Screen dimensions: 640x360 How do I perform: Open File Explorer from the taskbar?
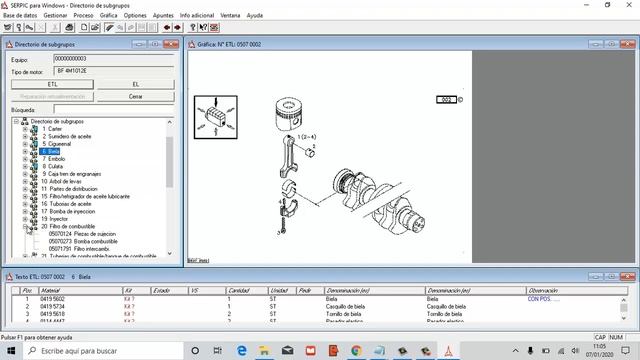click(x=264, y=351)
